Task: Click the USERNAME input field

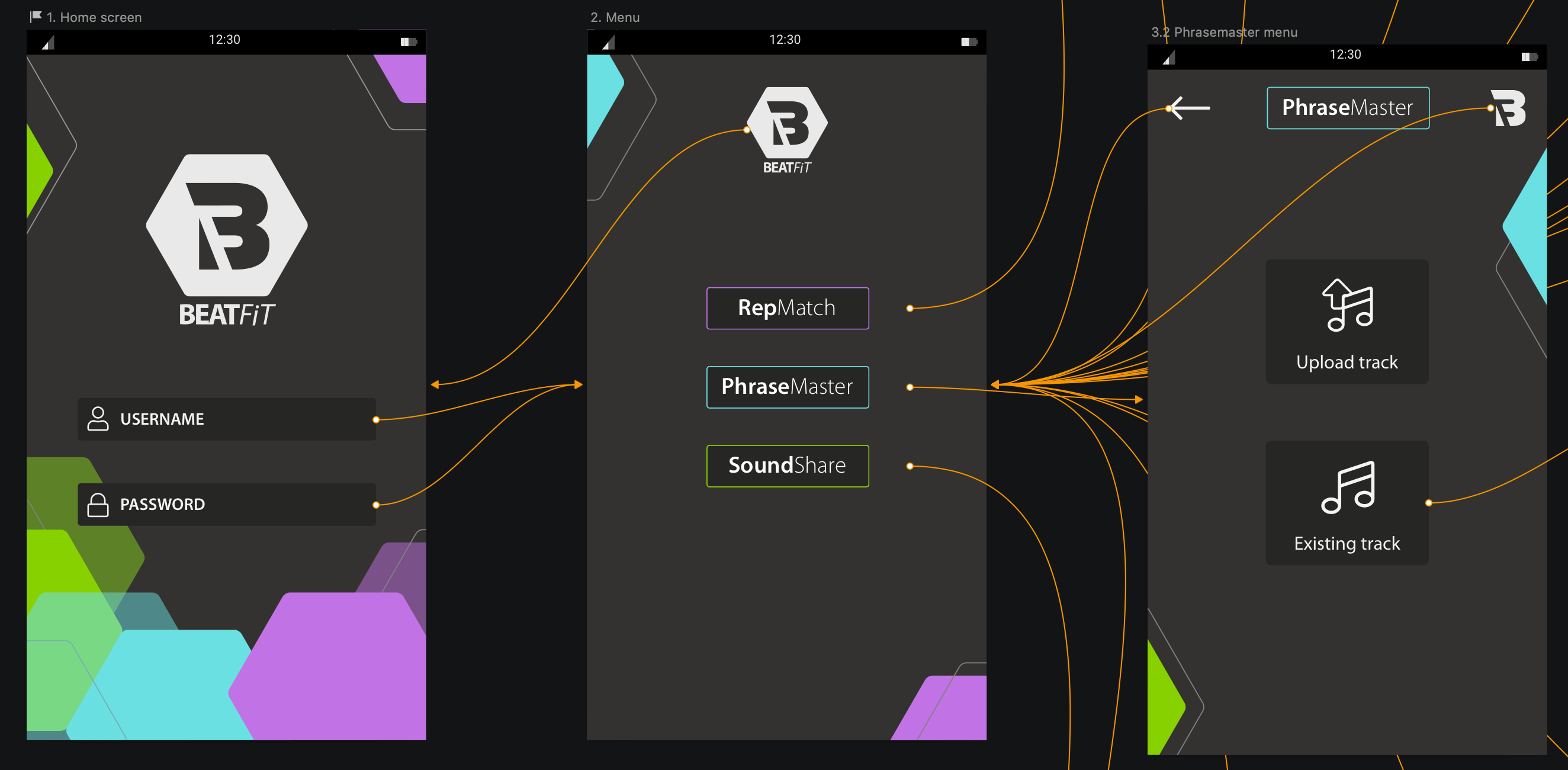Action: click(x=226, y=419)
